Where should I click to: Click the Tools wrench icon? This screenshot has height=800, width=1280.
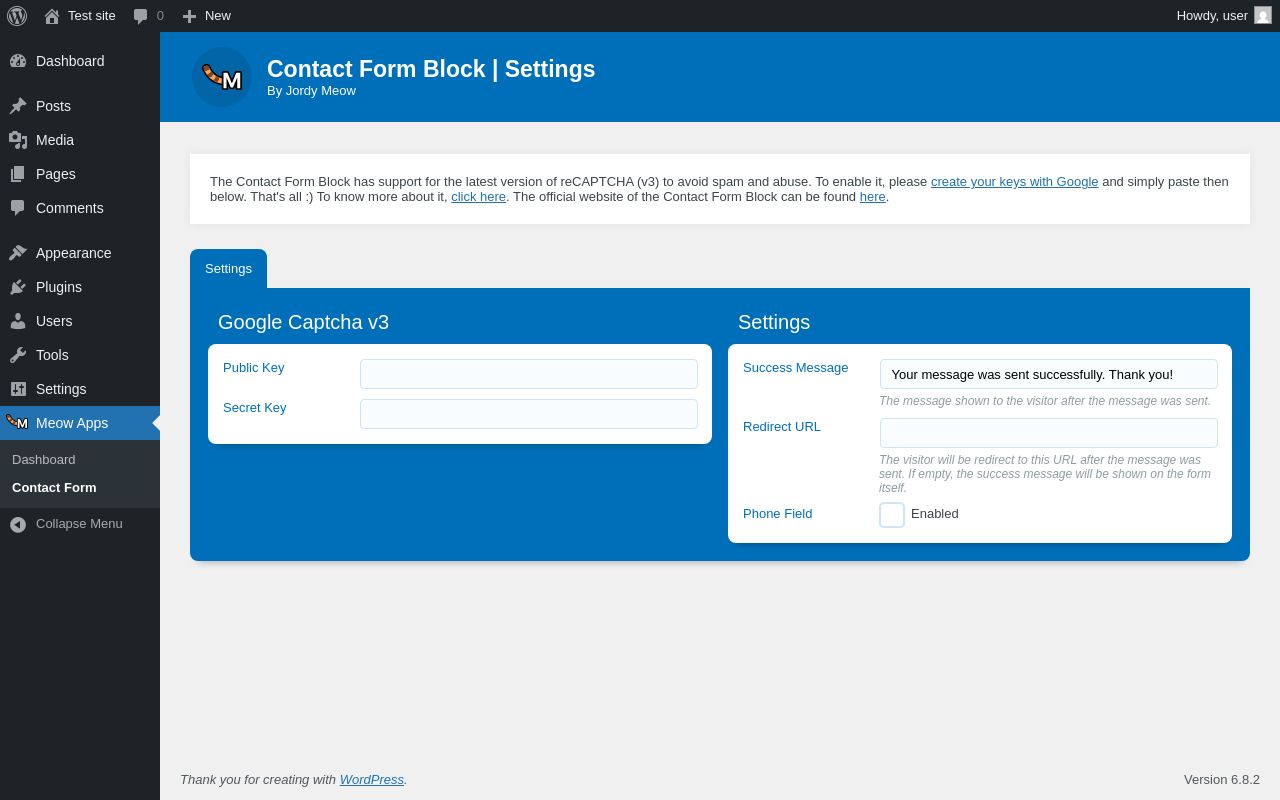(18, 355)
